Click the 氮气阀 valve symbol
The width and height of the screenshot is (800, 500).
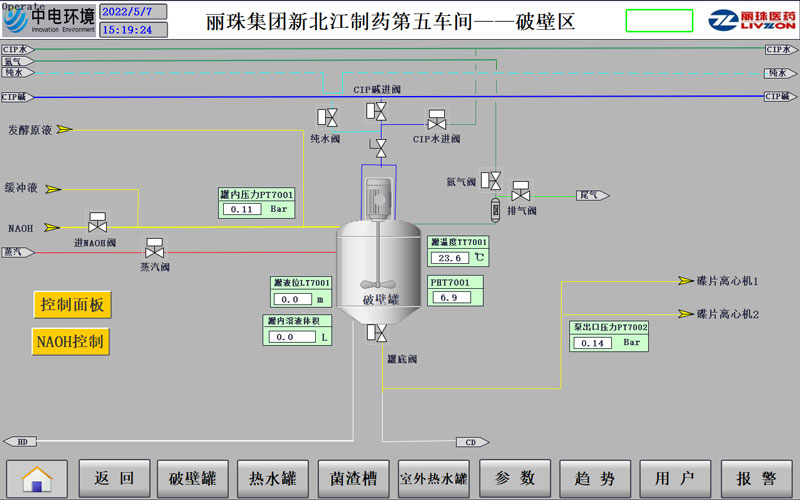pos(491,180)
